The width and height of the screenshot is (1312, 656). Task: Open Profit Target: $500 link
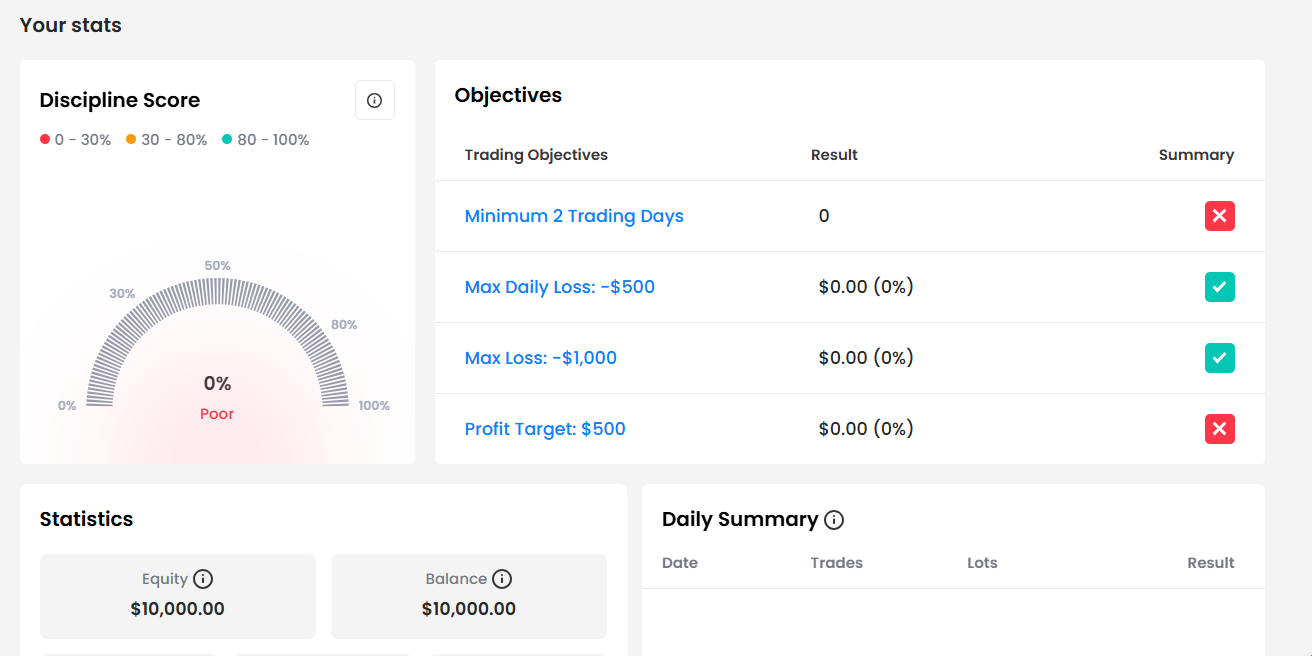545,429
